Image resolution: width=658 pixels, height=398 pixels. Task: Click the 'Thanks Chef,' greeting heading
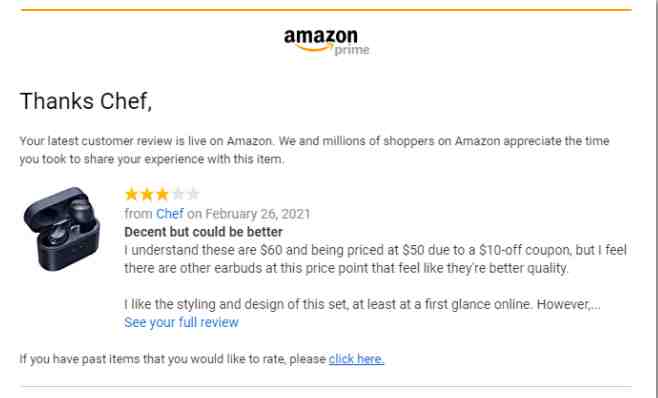86,101
